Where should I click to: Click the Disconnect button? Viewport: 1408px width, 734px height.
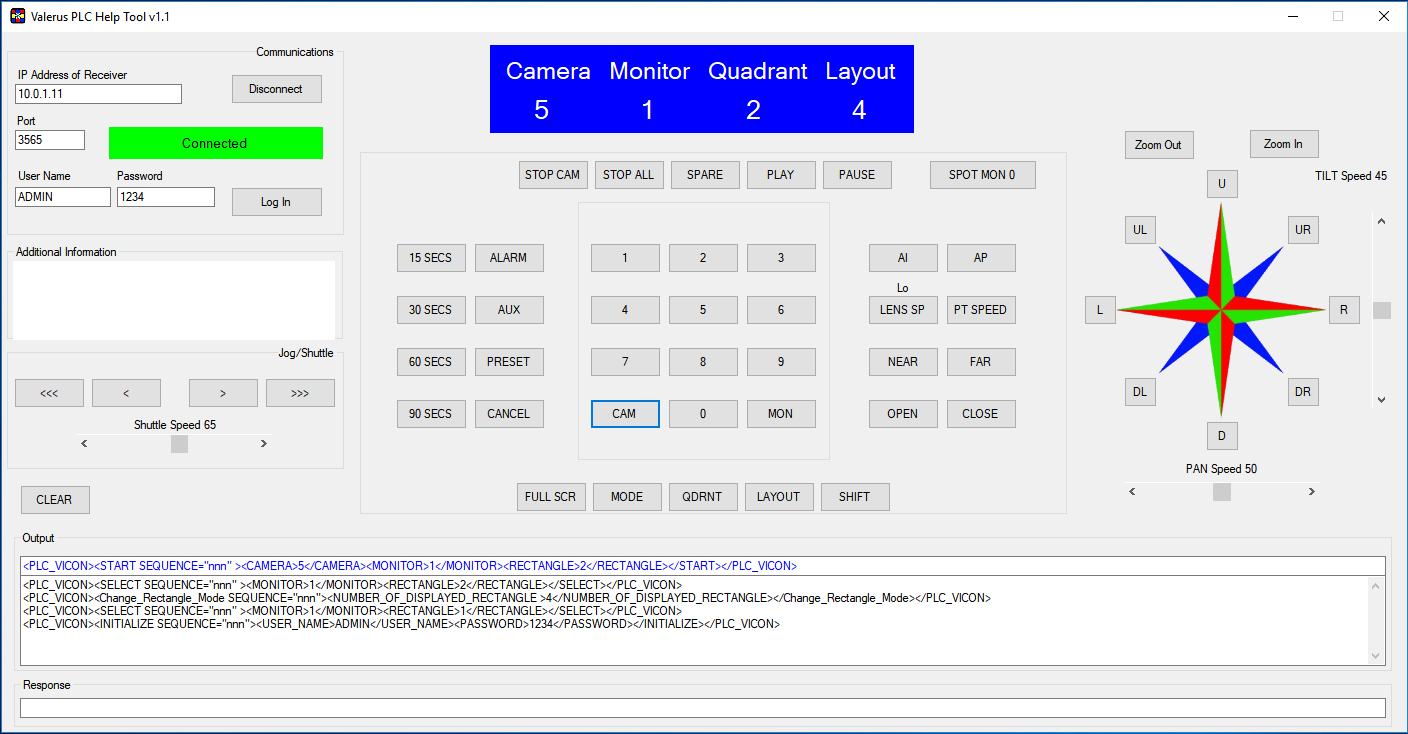277,89
